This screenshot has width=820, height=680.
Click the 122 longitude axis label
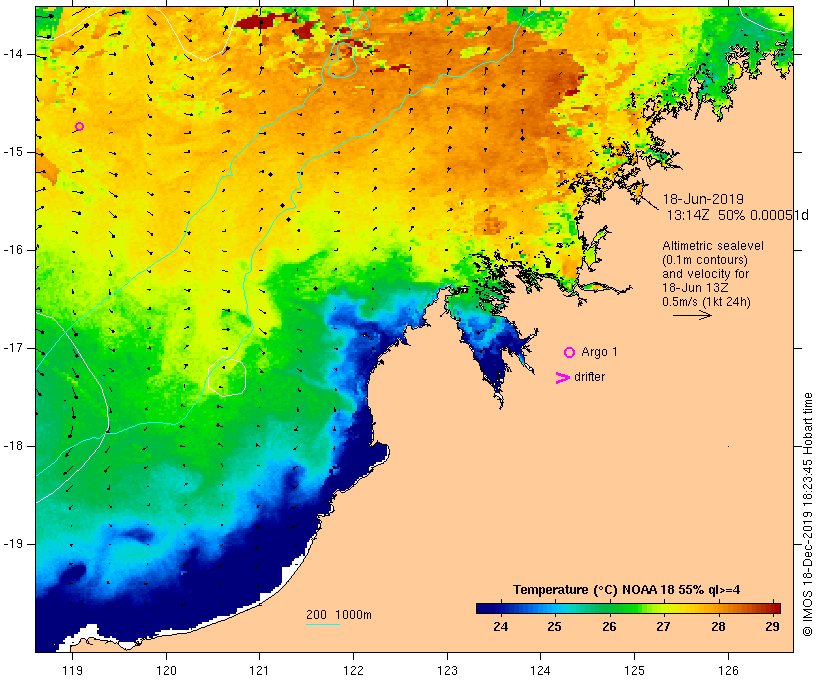pos(354,671)
